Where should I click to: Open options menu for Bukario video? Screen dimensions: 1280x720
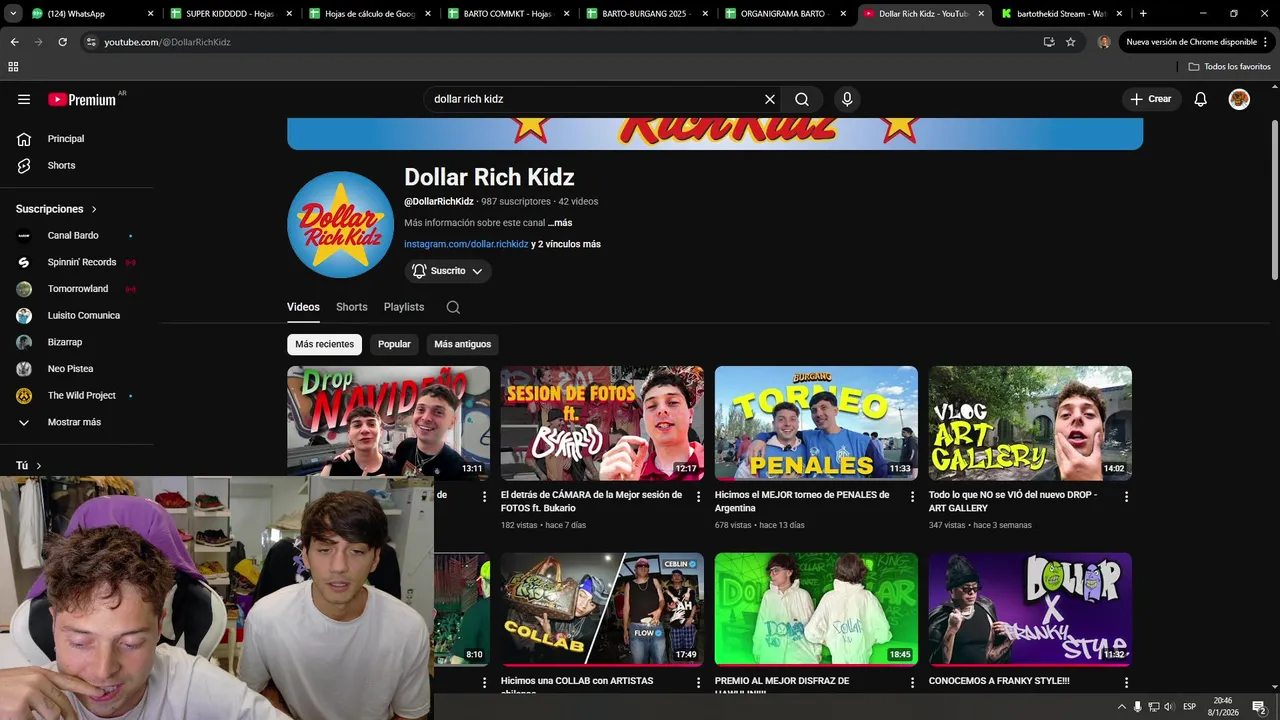[698, 497]
